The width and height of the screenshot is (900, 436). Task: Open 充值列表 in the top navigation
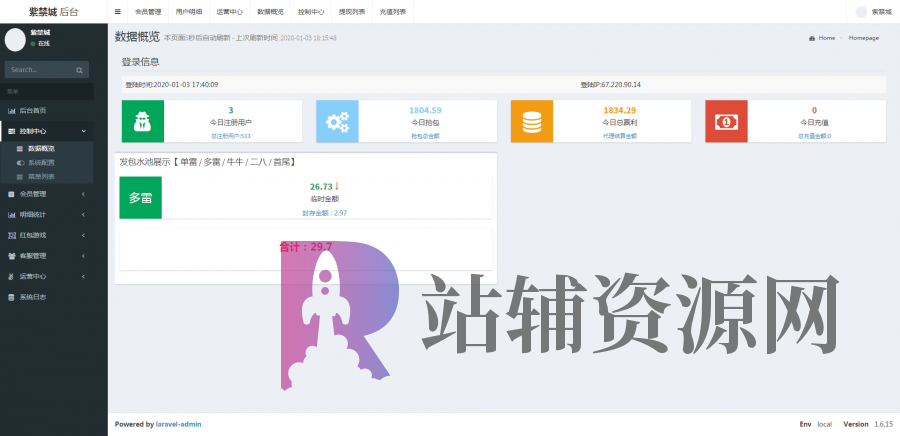[393, 11]
